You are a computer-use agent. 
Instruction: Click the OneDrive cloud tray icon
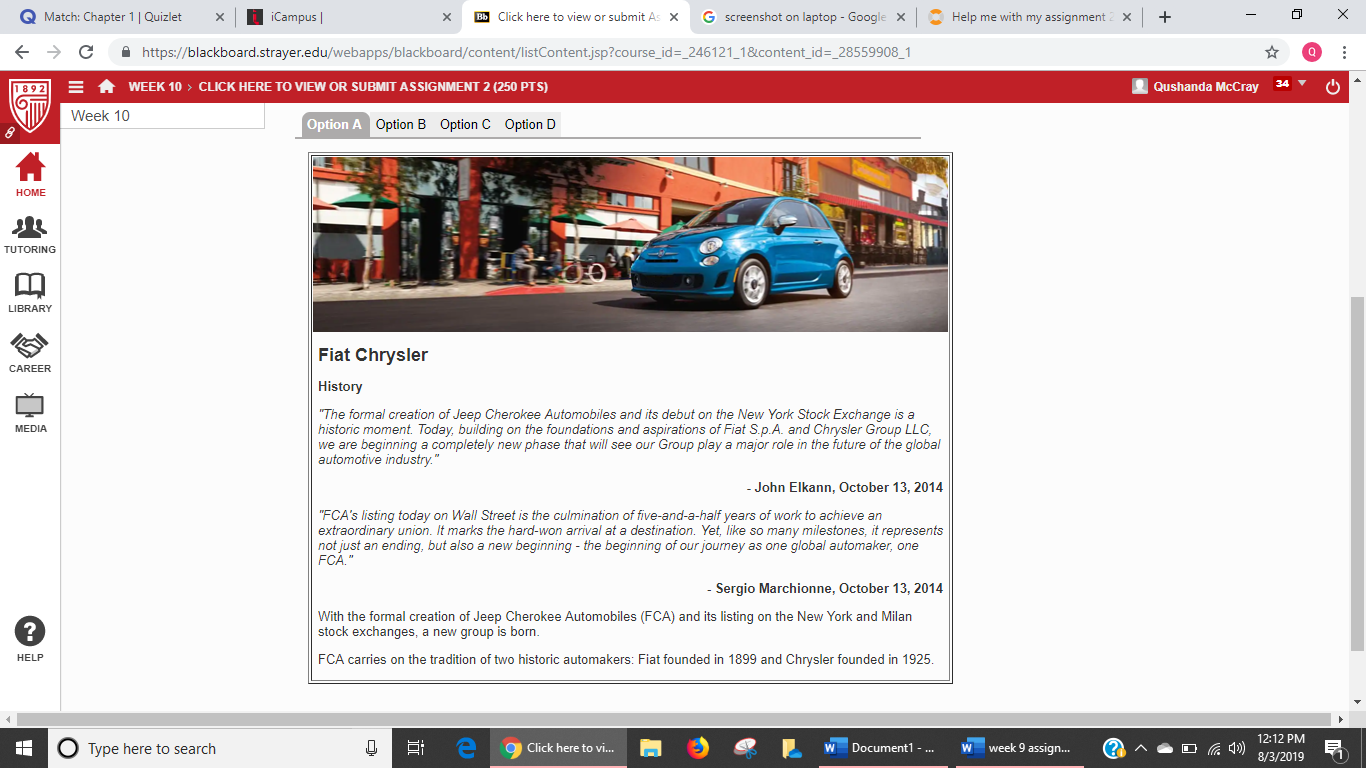pyautogui.click(x=1165, y=748)
